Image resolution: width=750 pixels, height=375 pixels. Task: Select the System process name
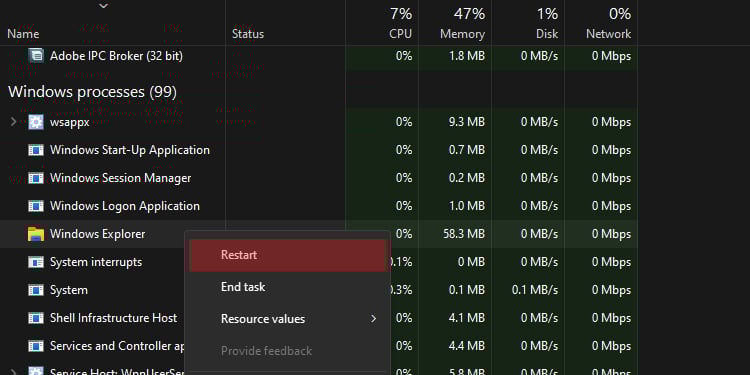[x=68, y=290]
